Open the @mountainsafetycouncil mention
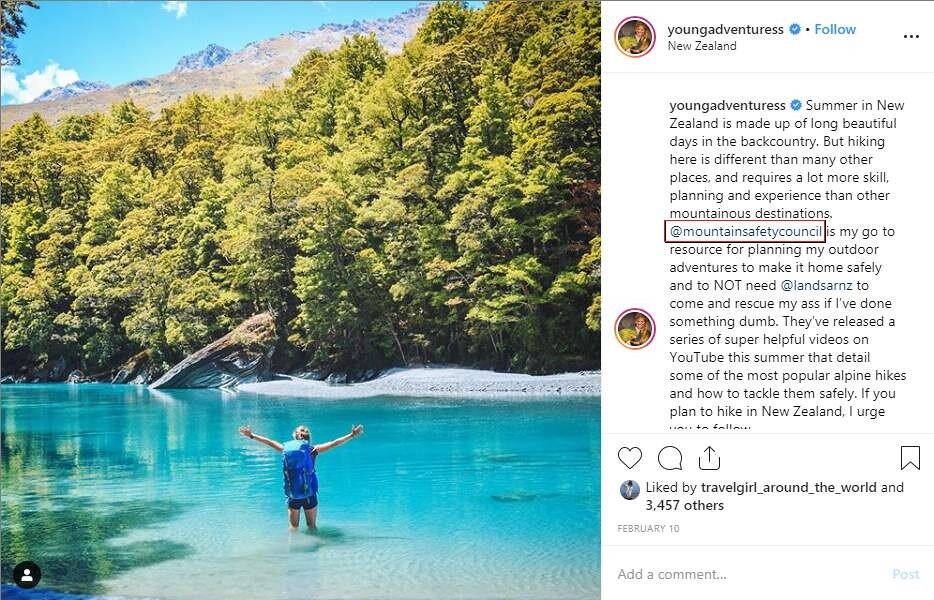This screenshot has width=934, height=600. click(746, 232)
